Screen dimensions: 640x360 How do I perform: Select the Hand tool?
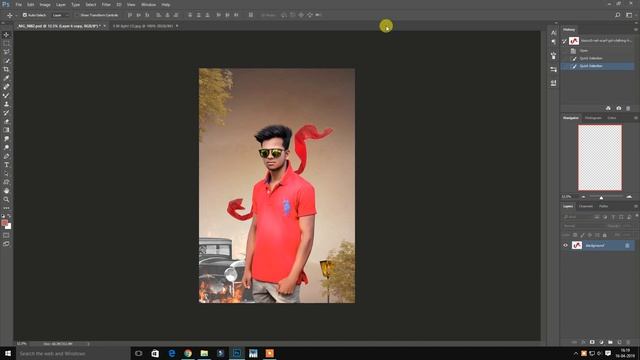[6, 191]
